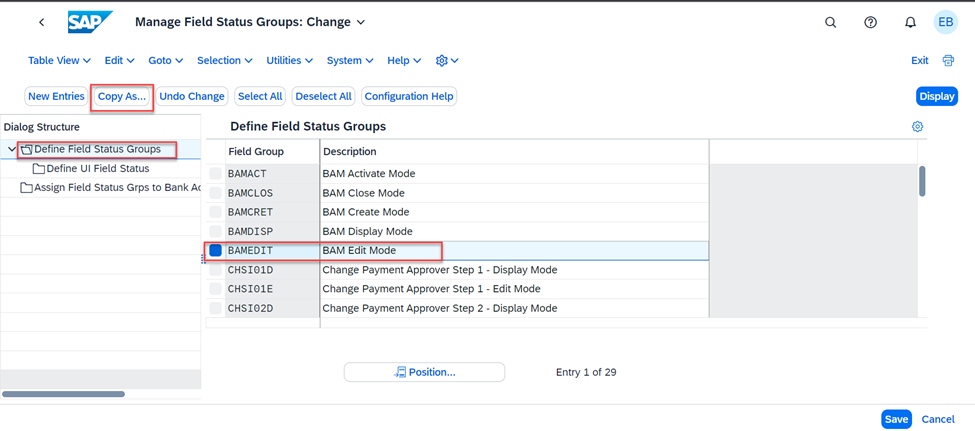Open the help question mark icon
The height and width of the screenshot is (431, 975).
pyautogui.click(x=871, y=22)
